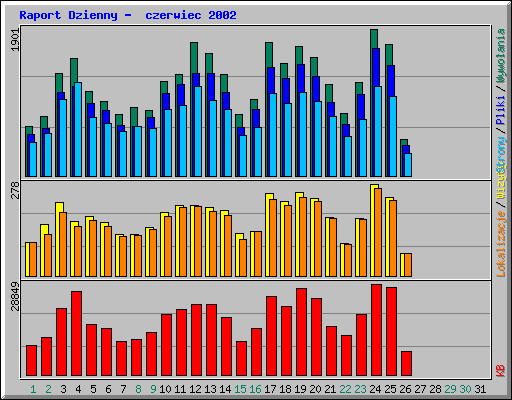Click the red KB legend label
Viewport: 512px width, 400px height.
point(501,371)
